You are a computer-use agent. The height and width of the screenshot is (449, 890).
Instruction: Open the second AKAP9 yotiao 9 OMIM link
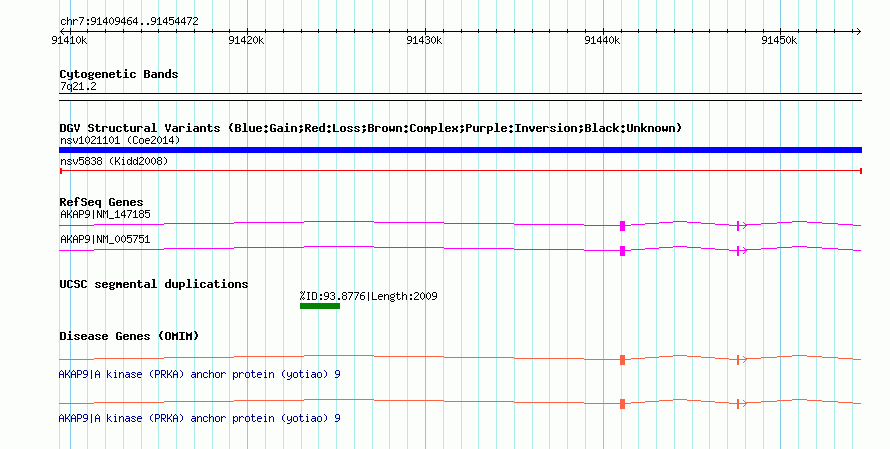coord(199,418)
